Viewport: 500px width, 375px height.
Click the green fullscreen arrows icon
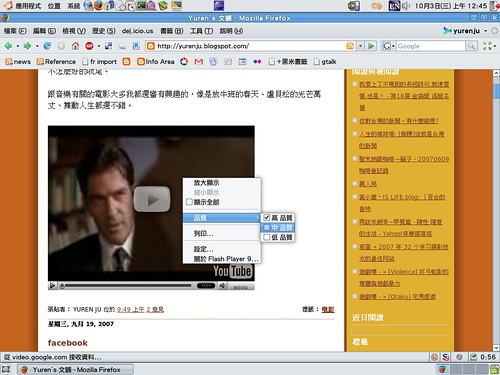pos(487,46)
